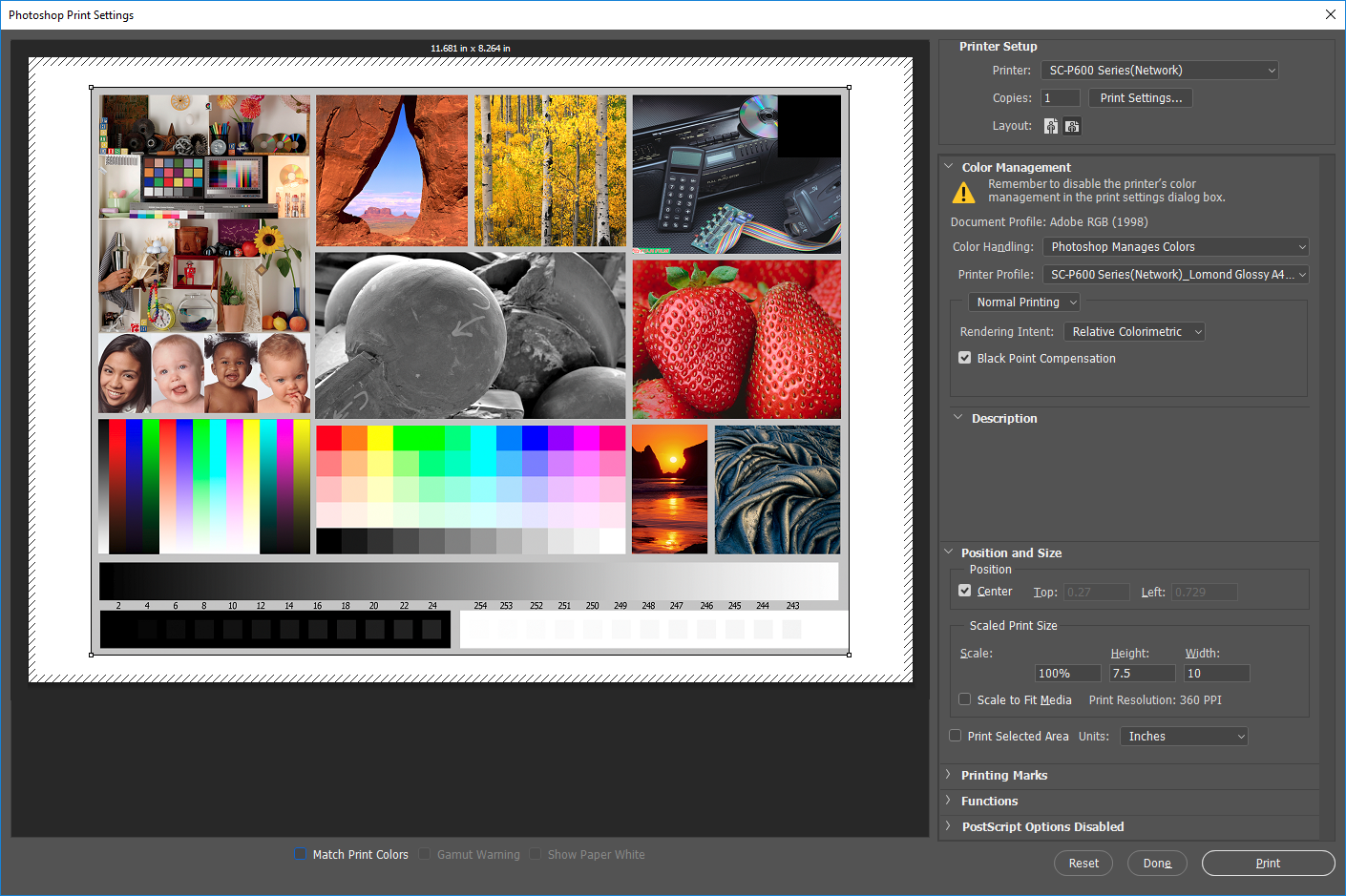Toggle Show Paper White on
The image size is (1346, 896).
point(536,854)
